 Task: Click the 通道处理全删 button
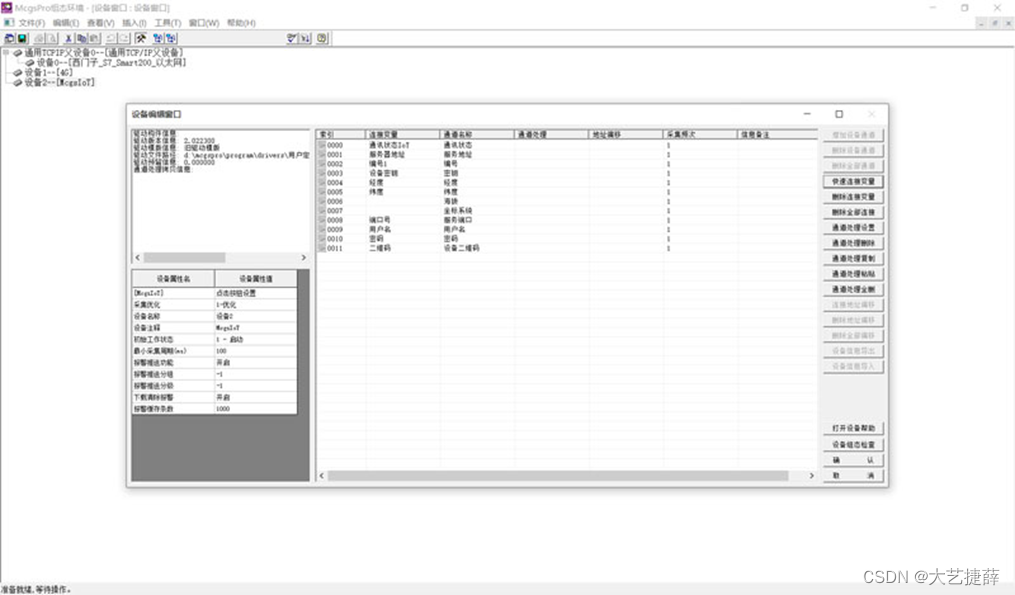coord(853,289)
